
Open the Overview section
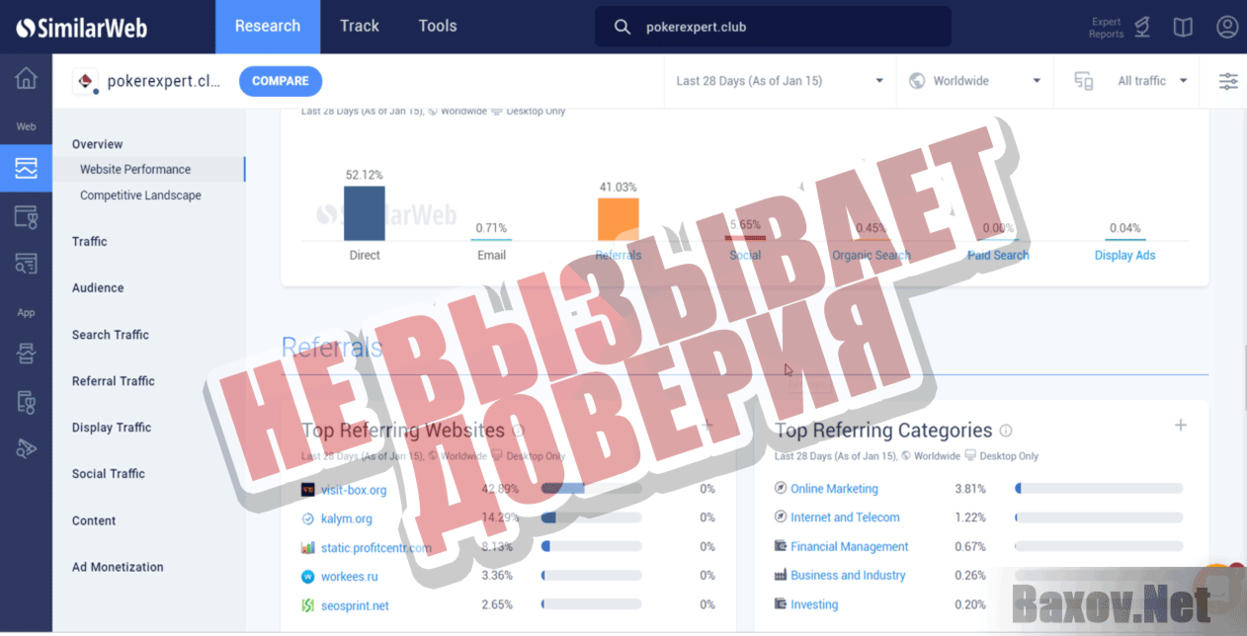[x=97, y=144]
